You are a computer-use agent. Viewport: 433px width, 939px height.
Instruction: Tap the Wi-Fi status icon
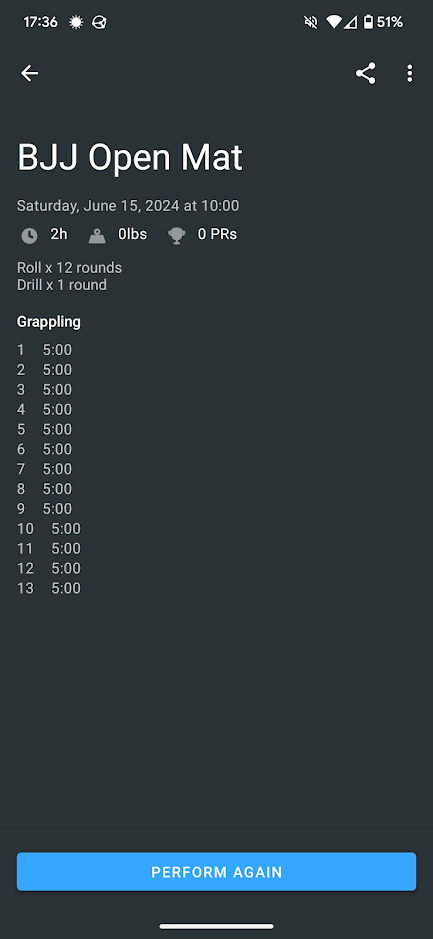click(x=333, y=22)
